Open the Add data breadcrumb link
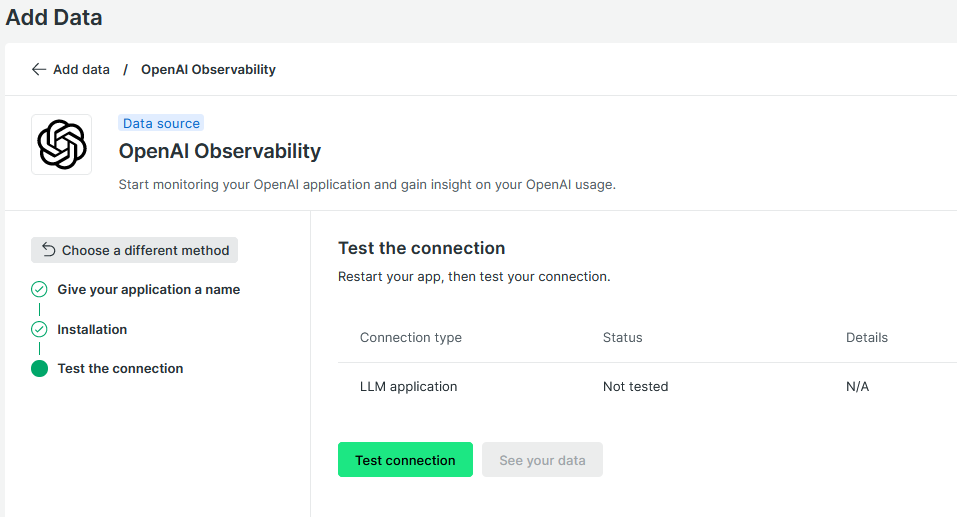957x517 pixels. [x=81, y=70]
